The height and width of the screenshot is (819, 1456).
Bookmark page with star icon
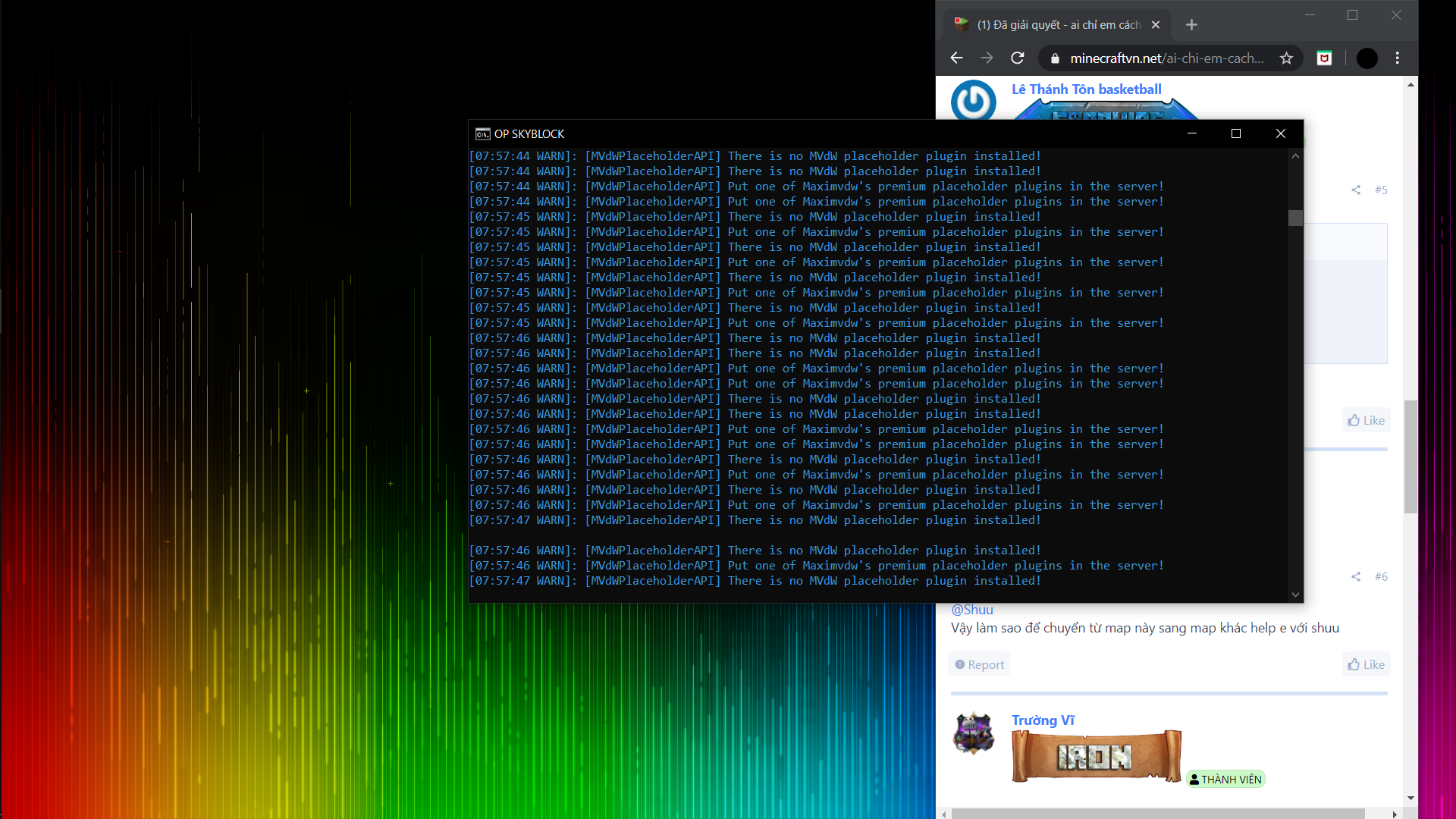pyautogui.click(x=1286, y=58)
